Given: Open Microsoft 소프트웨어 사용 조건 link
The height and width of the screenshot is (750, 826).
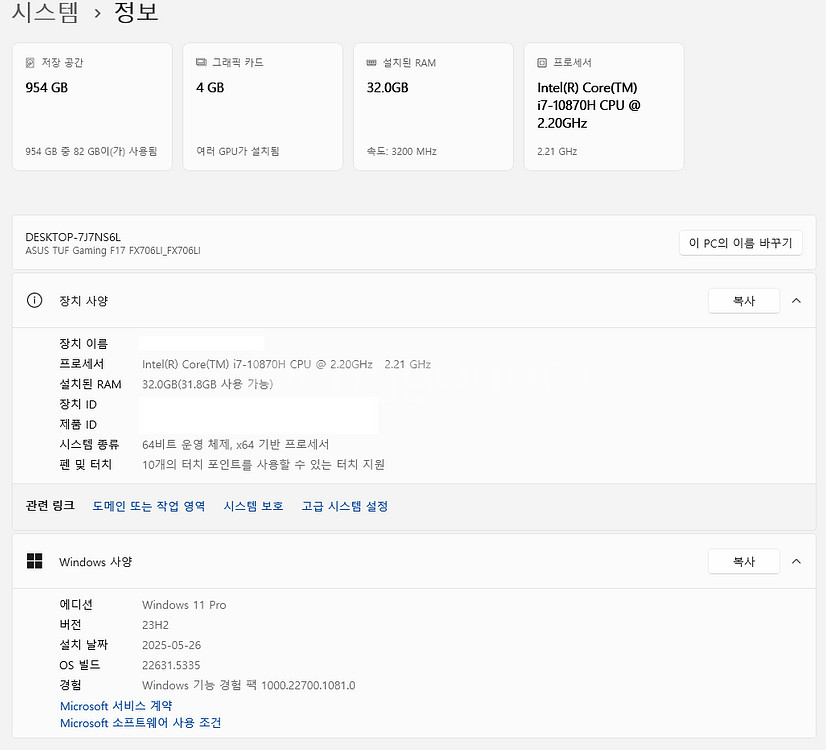Looking at the screenshot, I should [140, 723].
